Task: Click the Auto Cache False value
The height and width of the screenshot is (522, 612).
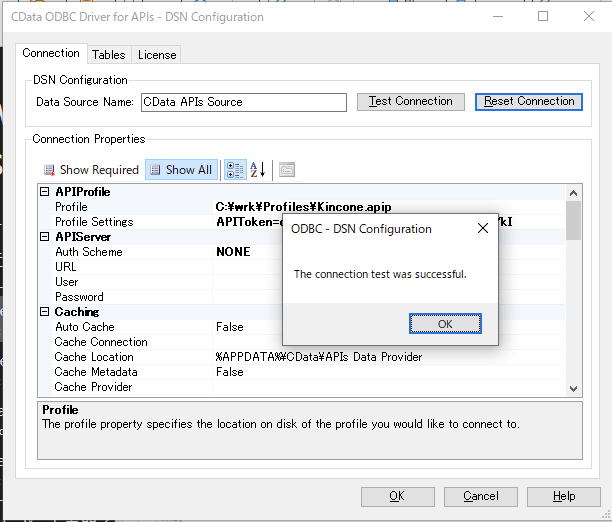Action: click(x=230, y=327)
